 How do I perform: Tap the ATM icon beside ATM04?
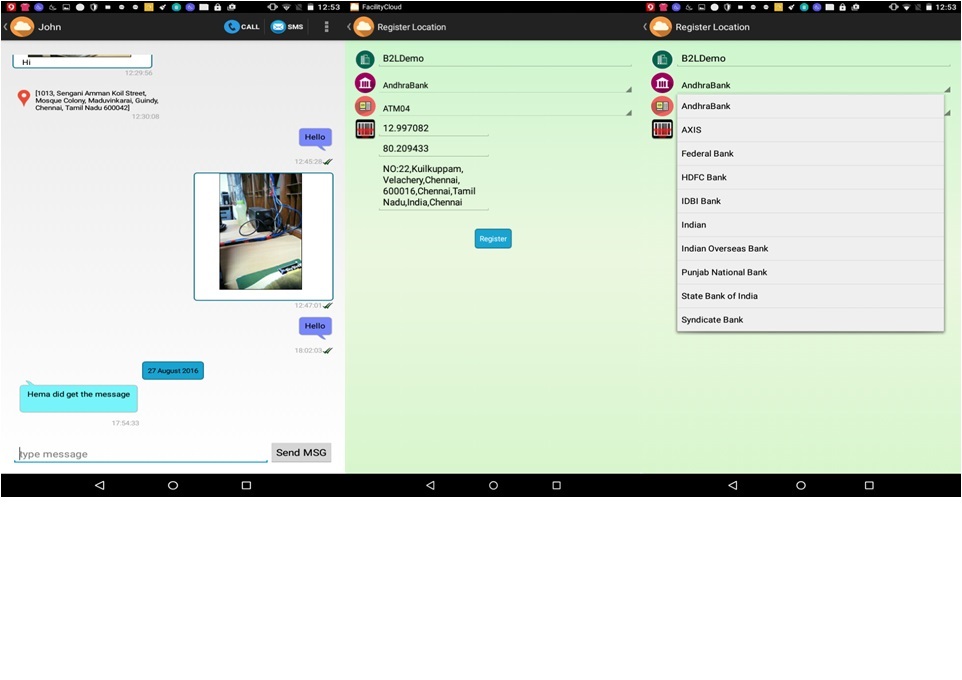pyautogui.click(x=365, y=106)
